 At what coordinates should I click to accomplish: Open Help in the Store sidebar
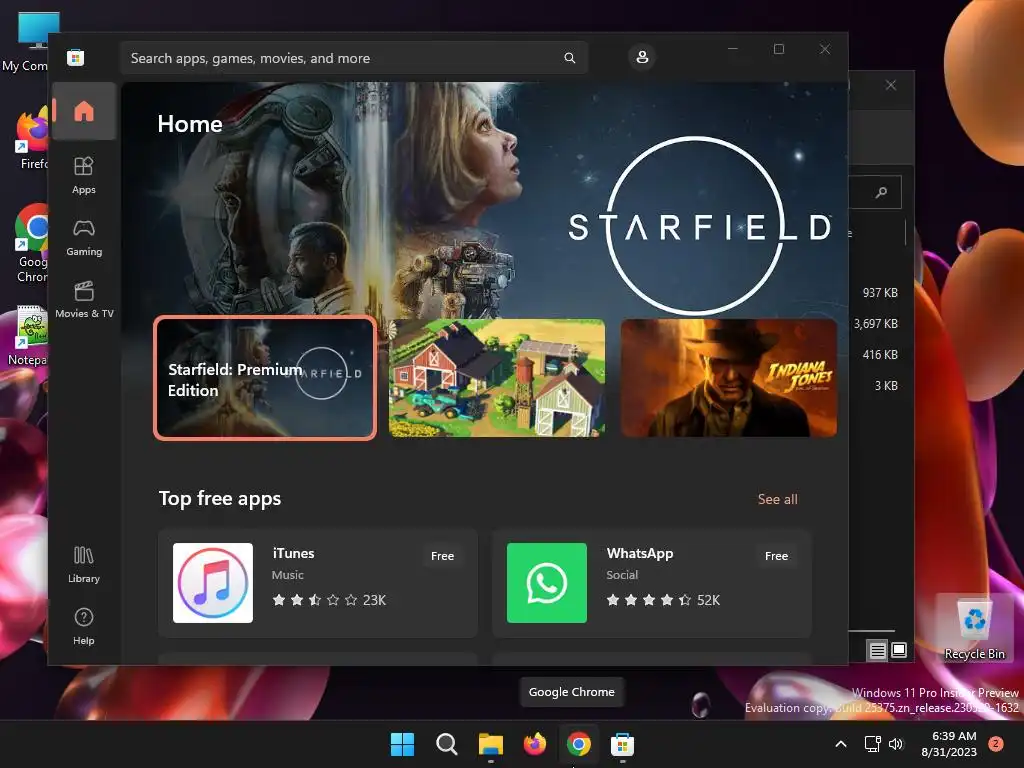[84, 626]
